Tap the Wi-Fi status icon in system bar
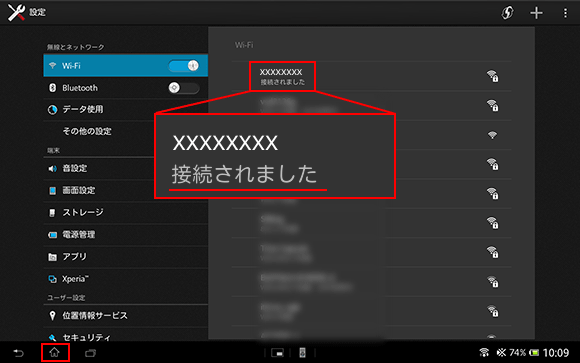This screenshot has width=580, height=363. coord(484,353)
